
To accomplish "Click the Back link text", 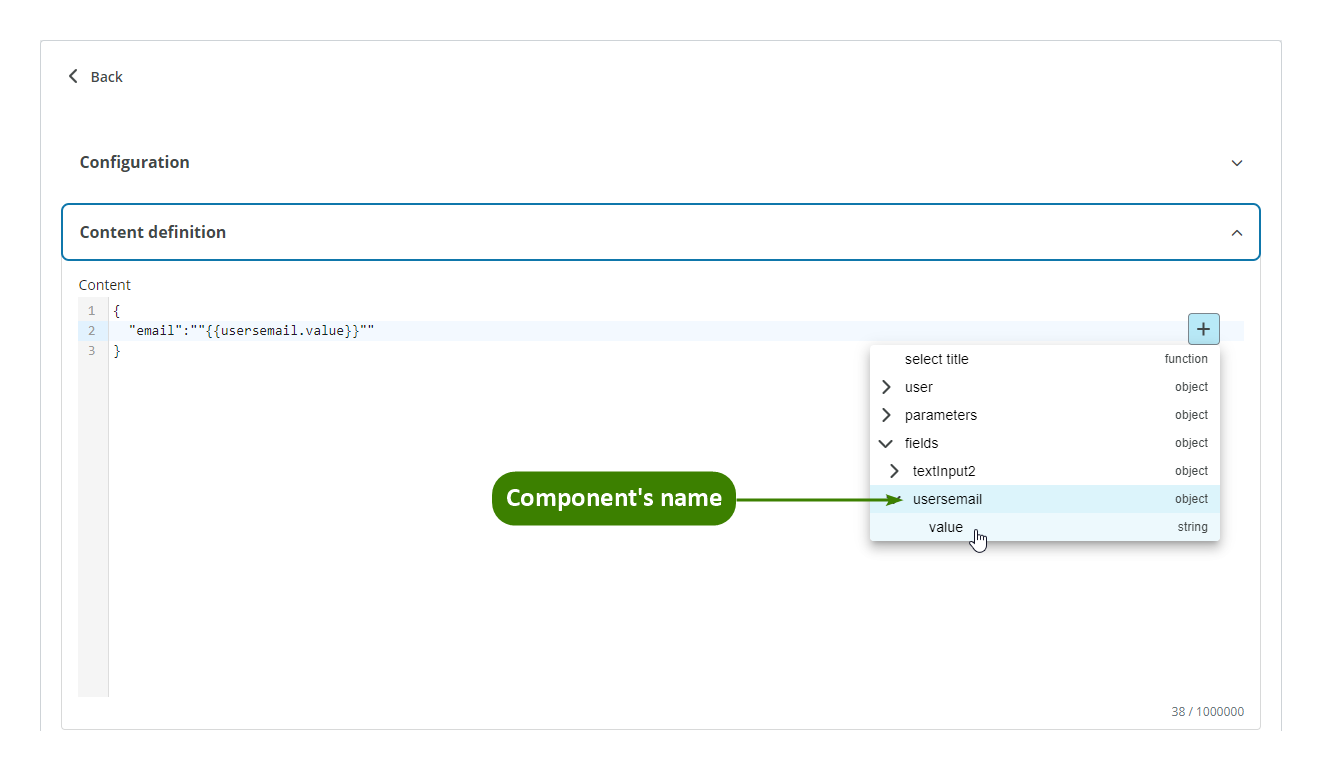I will (106, 77).
